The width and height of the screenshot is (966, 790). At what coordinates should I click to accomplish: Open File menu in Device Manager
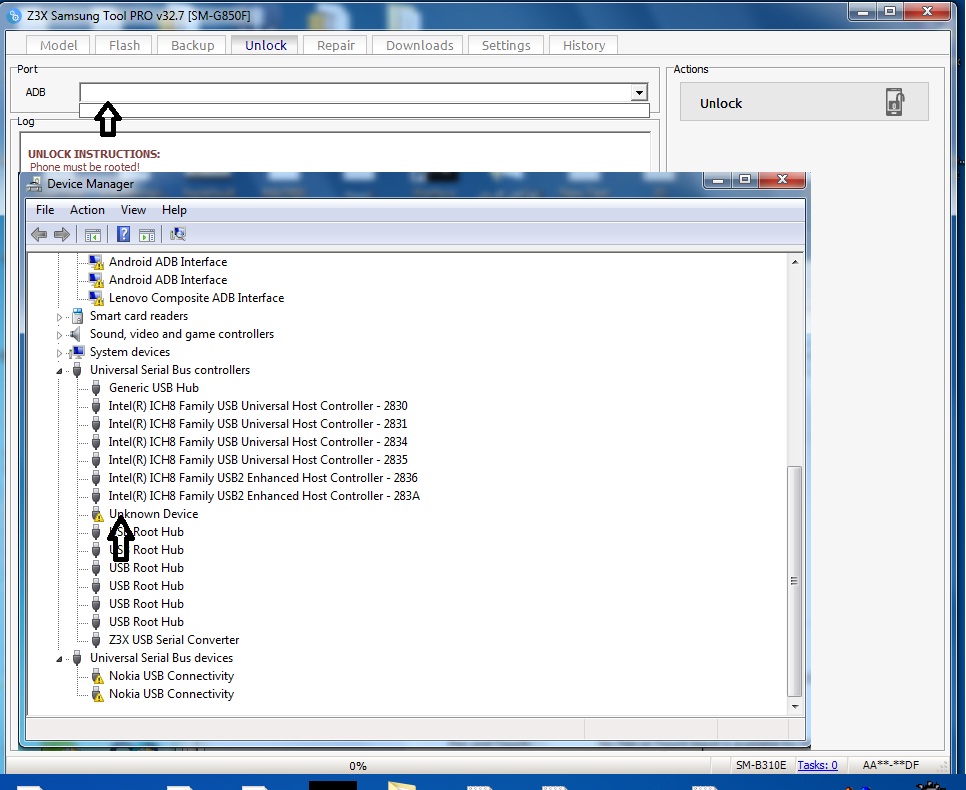click(x=45, y=210)
